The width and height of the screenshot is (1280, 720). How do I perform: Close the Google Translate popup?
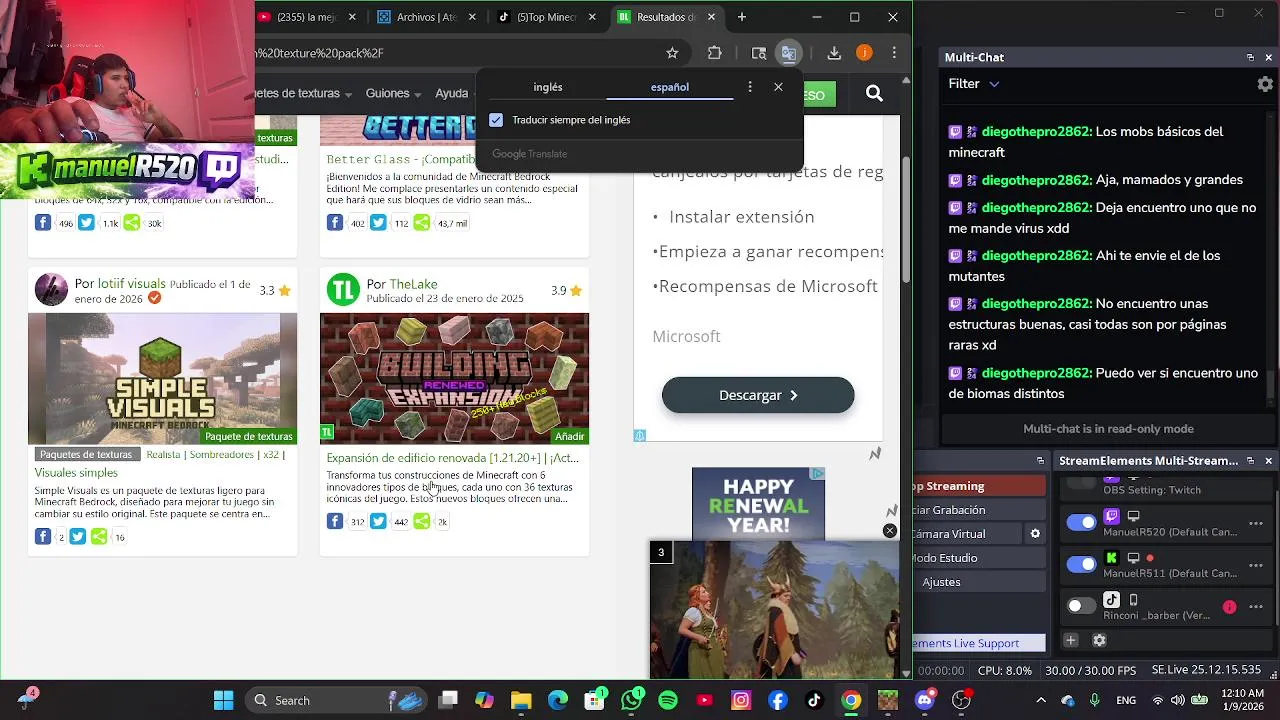tap(778, 87)
